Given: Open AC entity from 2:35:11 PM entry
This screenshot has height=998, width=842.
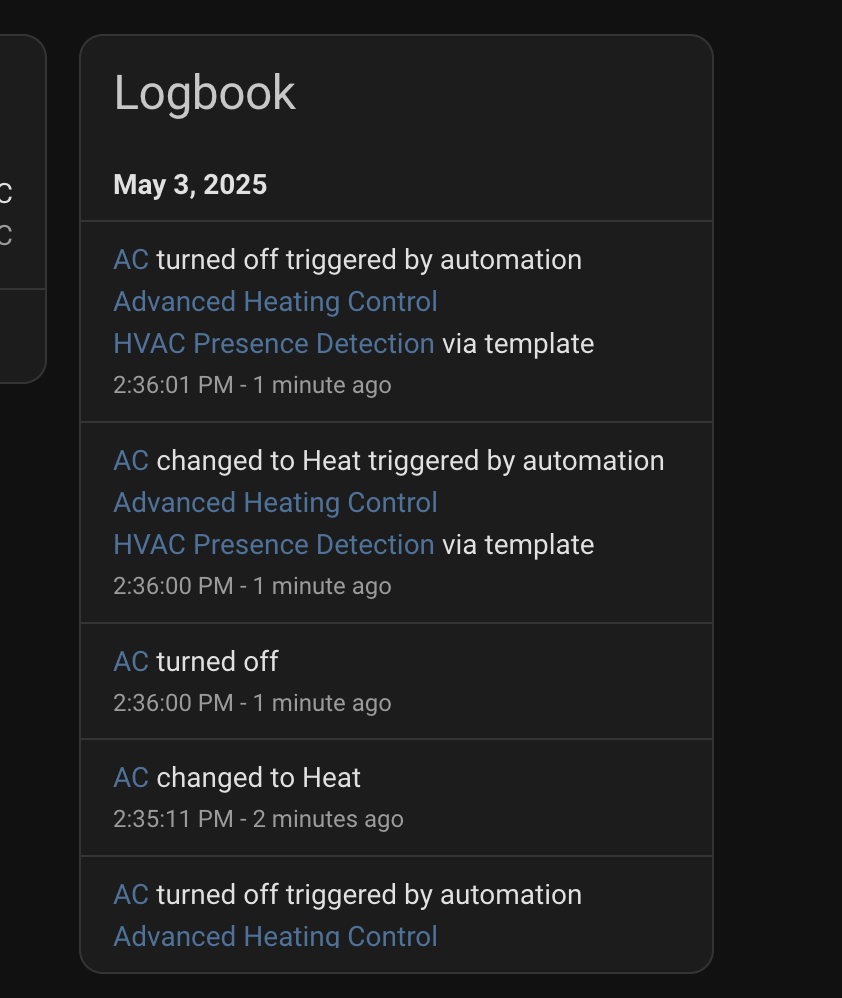Looking at the screenshot, I should coord(131,778).
